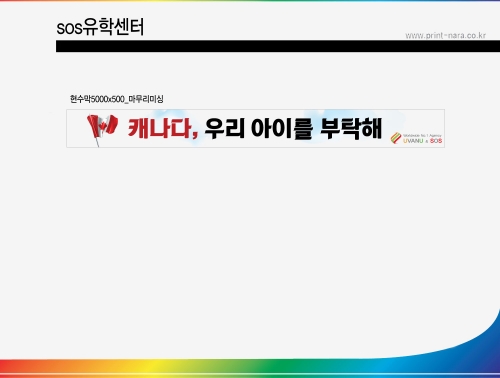Click the comma after 캐나다
The width and height of the screenshot is (500, 378).
point(195,135)
